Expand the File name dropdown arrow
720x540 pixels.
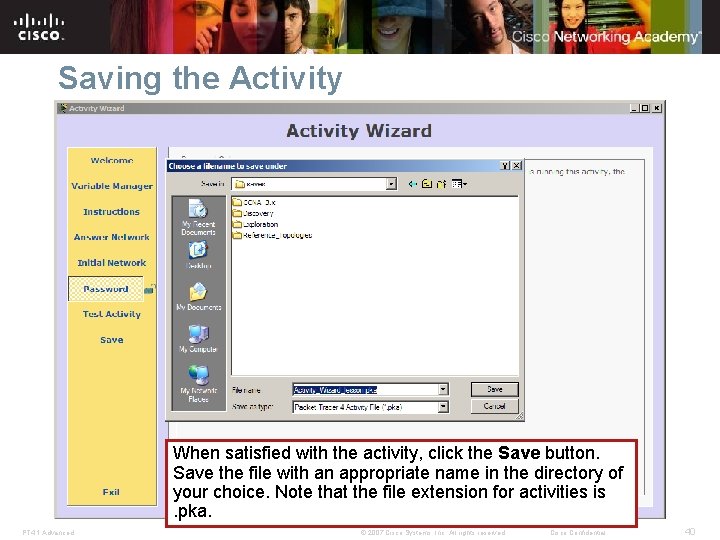[443, 389]
